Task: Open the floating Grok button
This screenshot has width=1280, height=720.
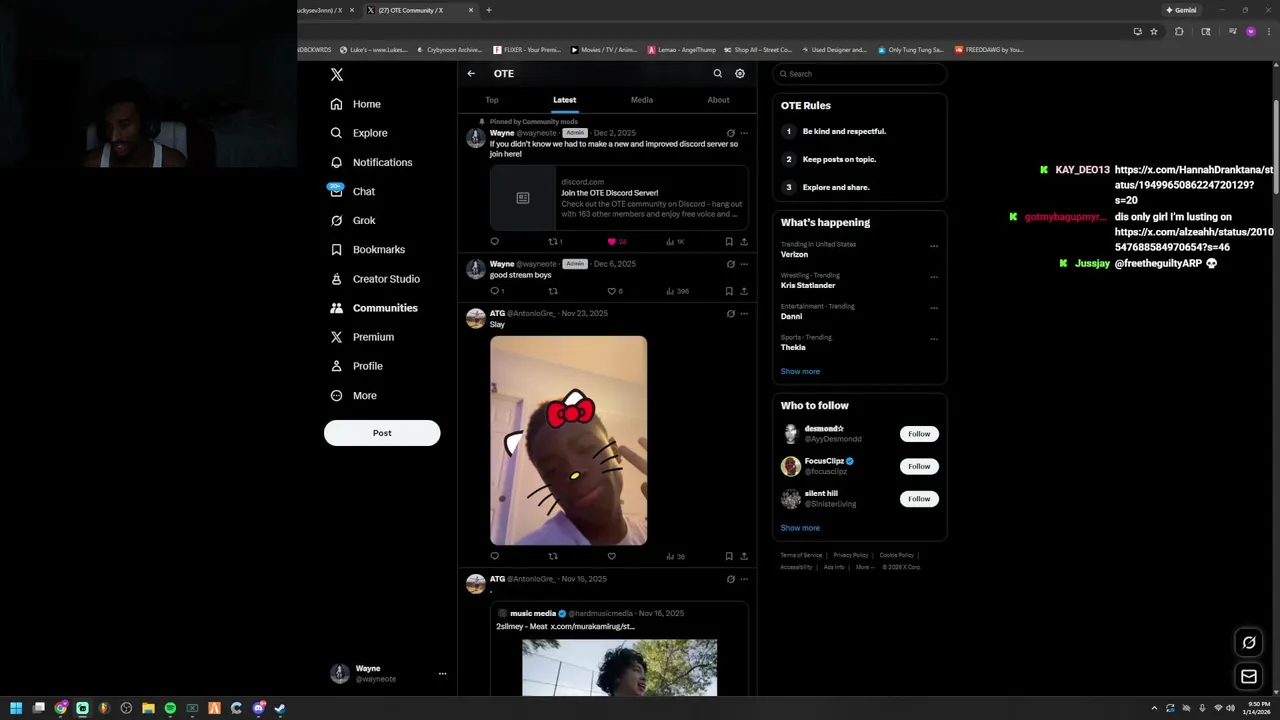Action: 1249,643
